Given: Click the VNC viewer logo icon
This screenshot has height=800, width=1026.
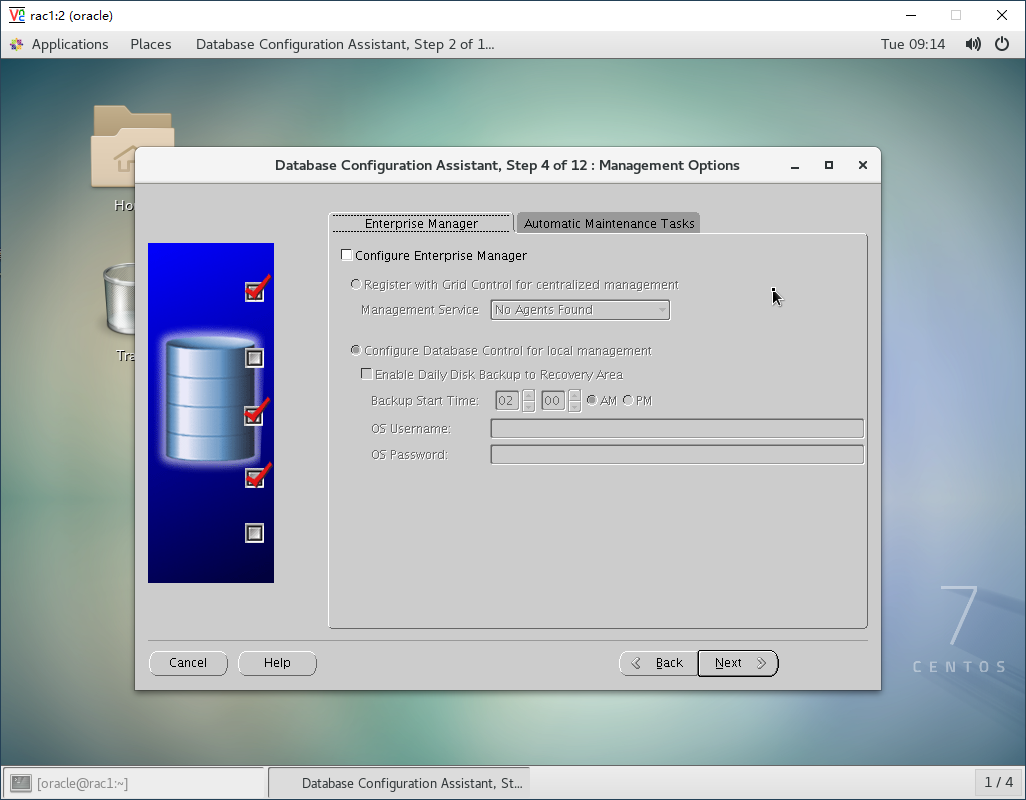Looking at the screenshot, I should [17, 15].
